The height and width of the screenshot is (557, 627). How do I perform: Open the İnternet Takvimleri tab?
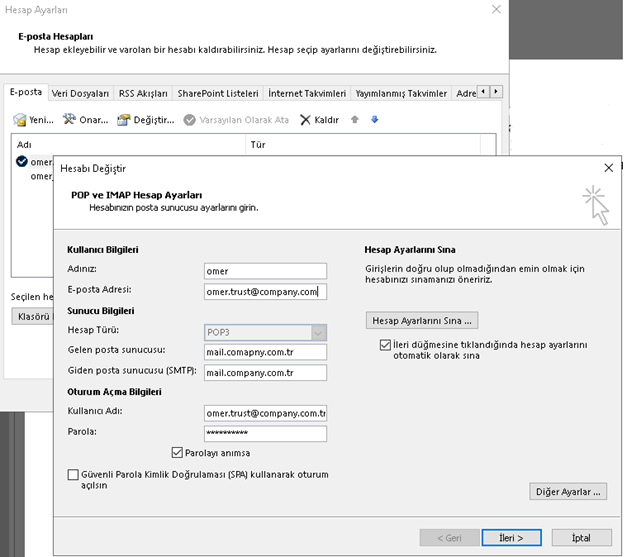(x=307, y=94)
